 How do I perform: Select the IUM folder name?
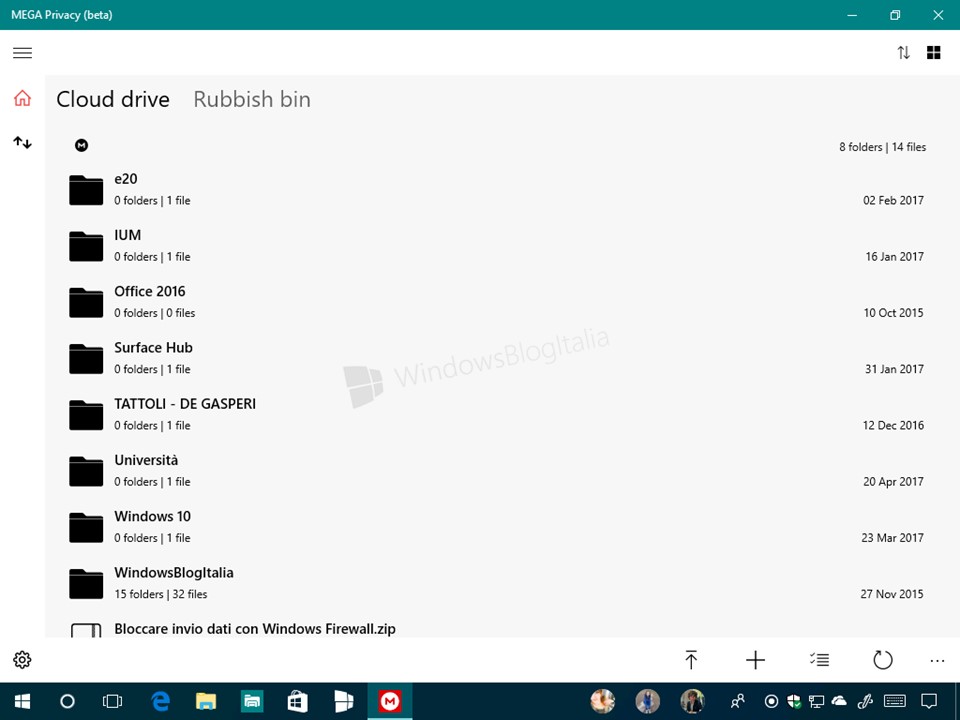click(127, 235)
